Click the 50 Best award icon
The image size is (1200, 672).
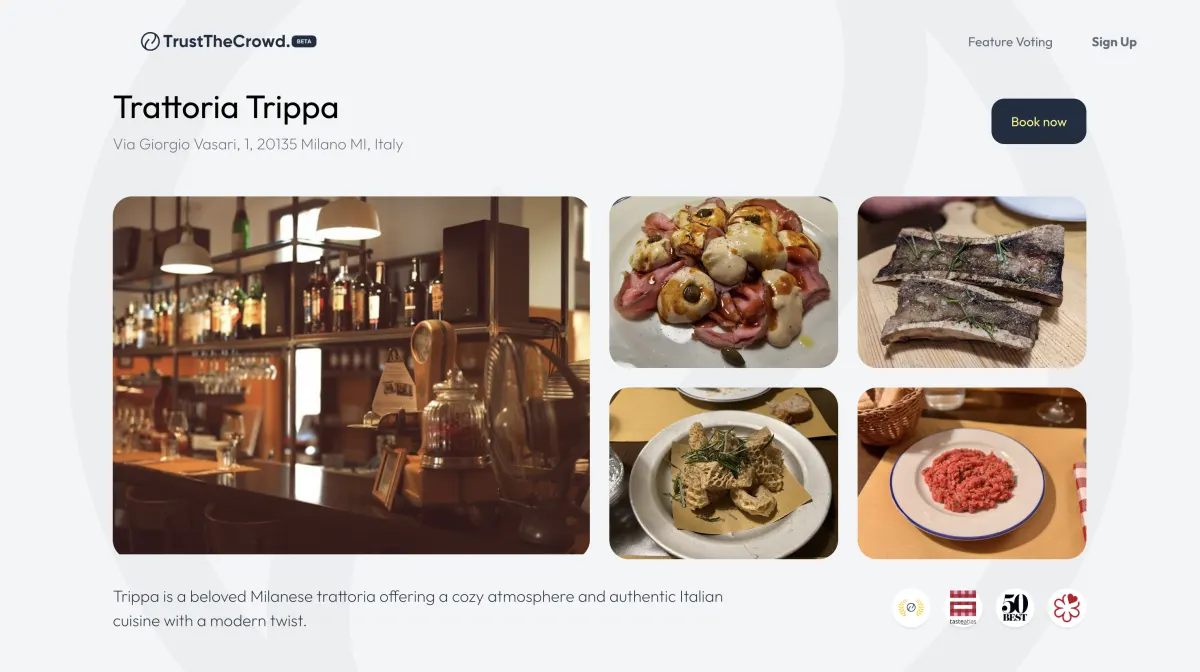(x=1015, y=607)
